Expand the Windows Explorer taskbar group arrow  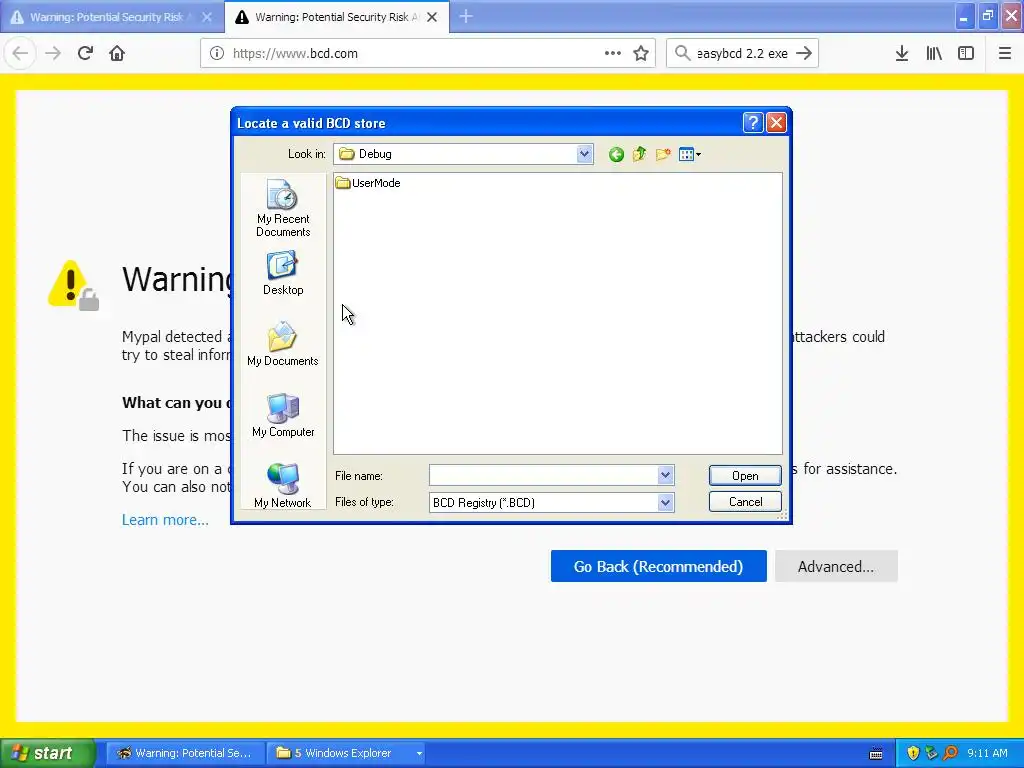[x=419, y=754]
